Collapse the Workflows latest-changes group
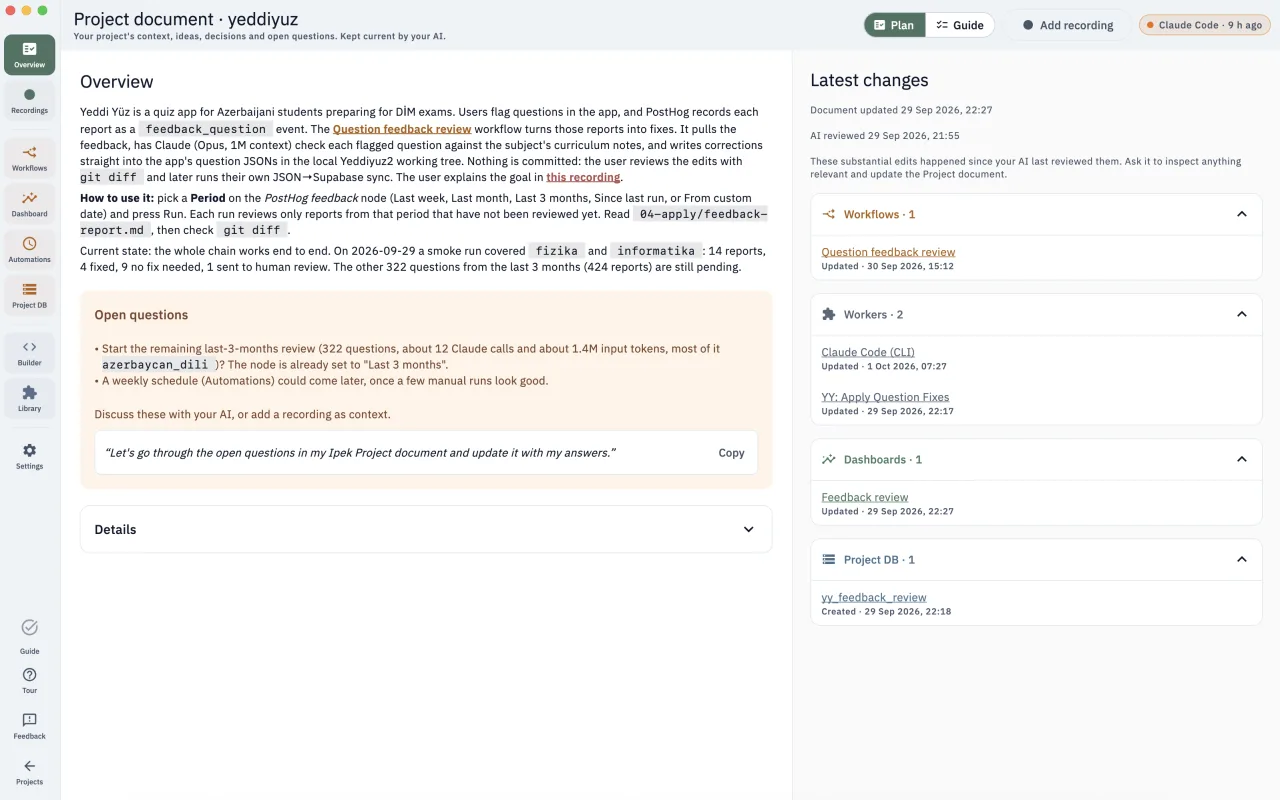The width and height of the screenshot is (1280, 800). [1241, 214]
